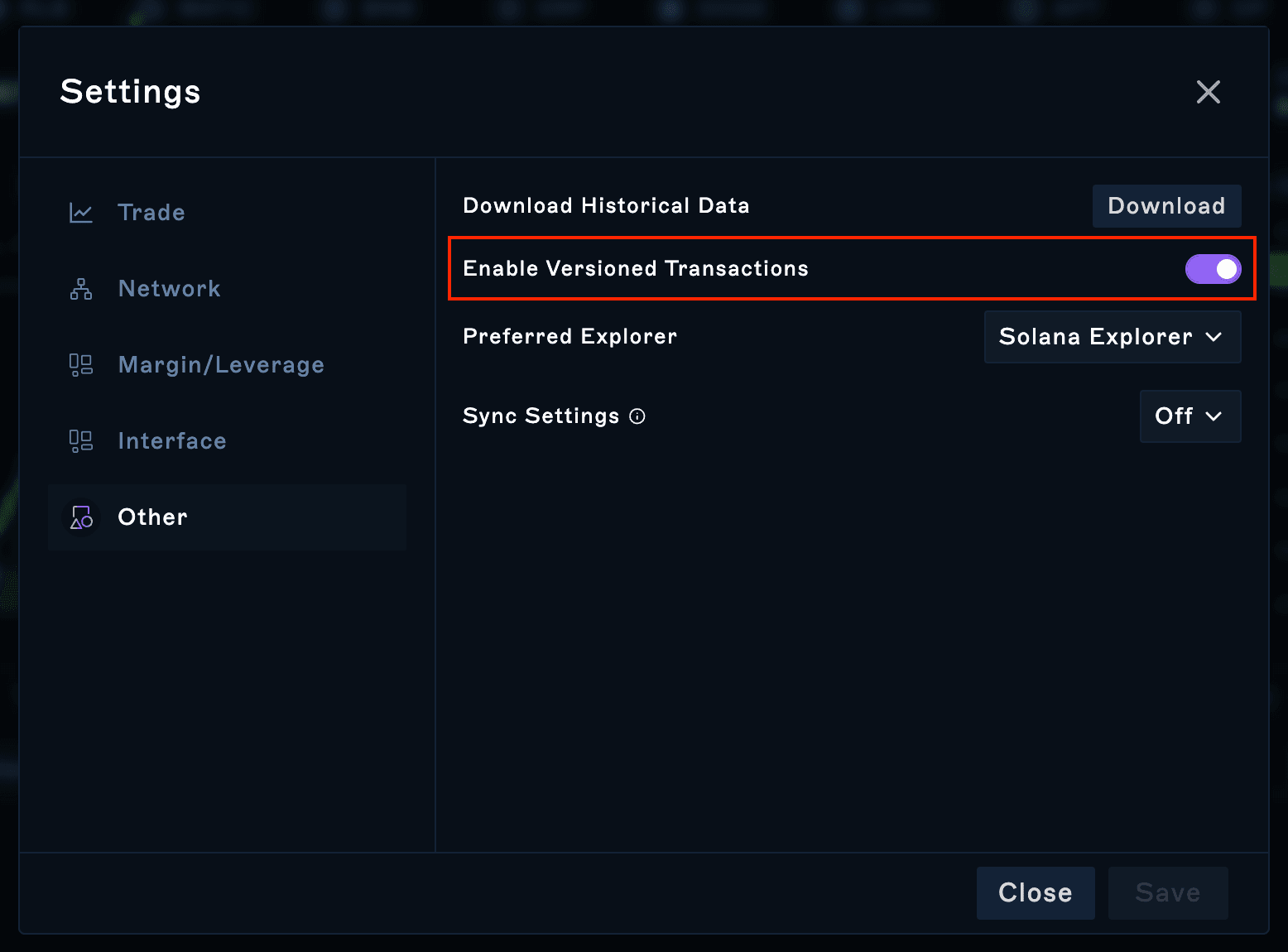This screenshot has width=1288, height=952.
Task: Select the Margin/Leverage tab
Action: click(221, 365)
